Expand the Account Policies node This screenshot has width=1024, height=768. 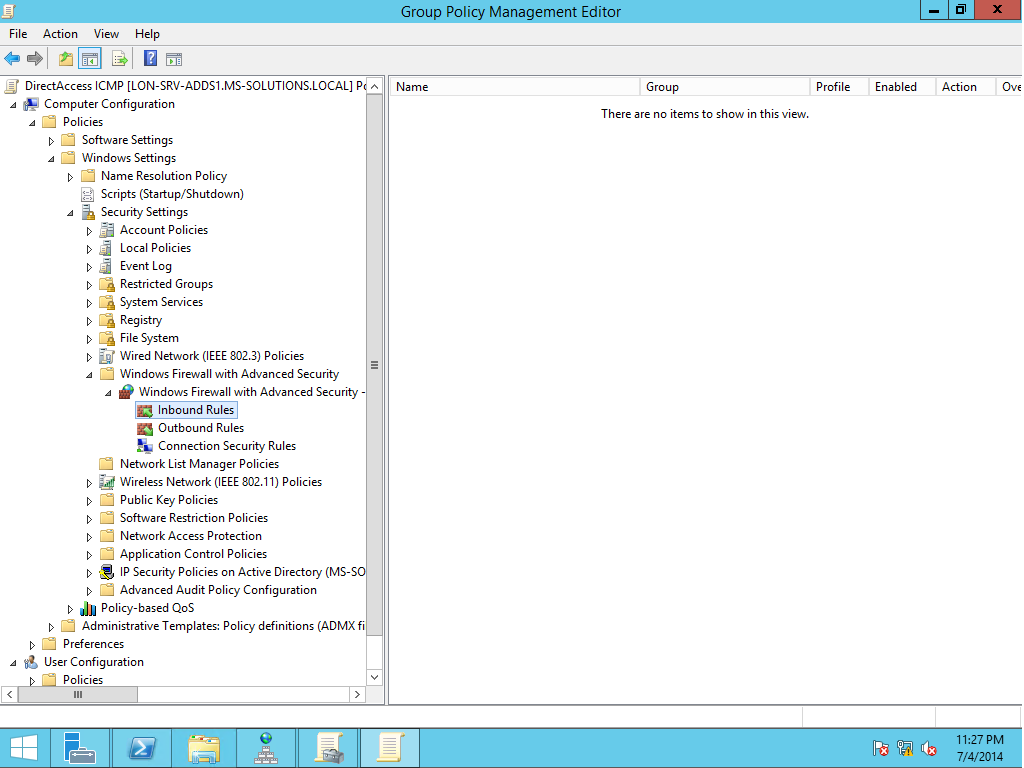click(89, 231)
